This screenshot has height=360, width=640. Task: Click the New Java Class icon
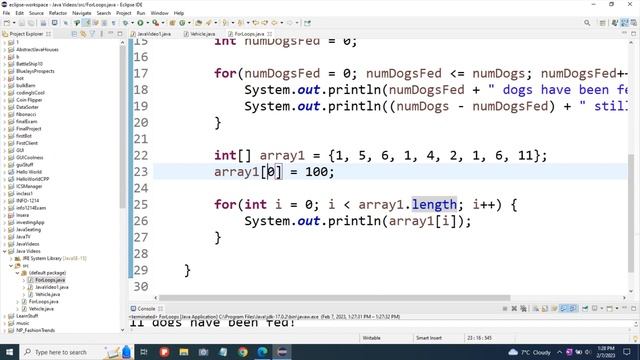click(182, 23)
